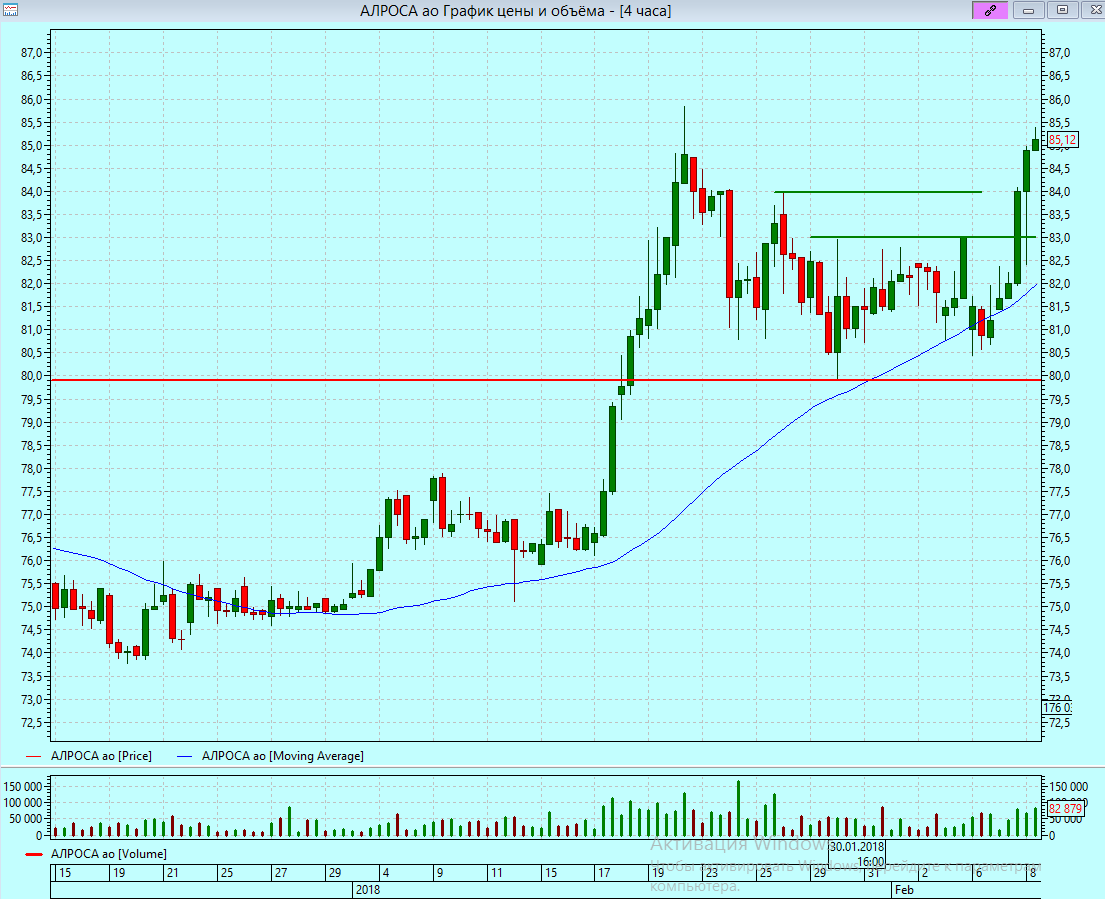
Task: Click the 78,0 value on the left price axis
Action: click(32, 469)
